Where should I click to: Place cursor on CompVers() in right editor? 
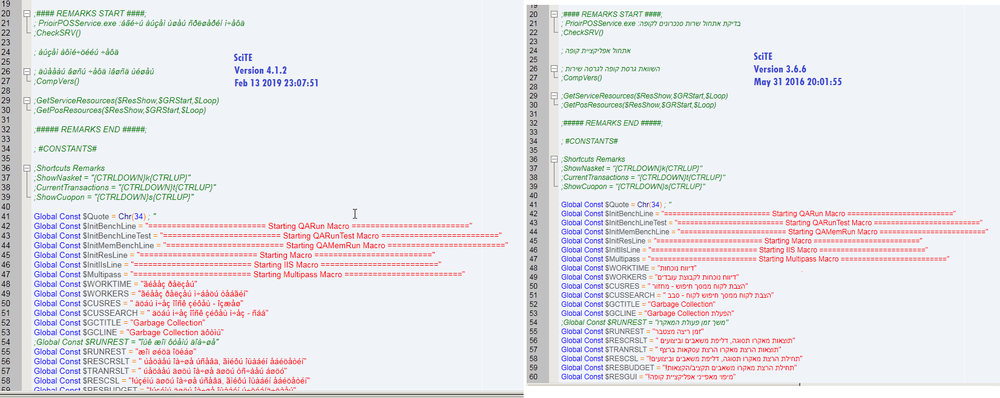[581, 77]
